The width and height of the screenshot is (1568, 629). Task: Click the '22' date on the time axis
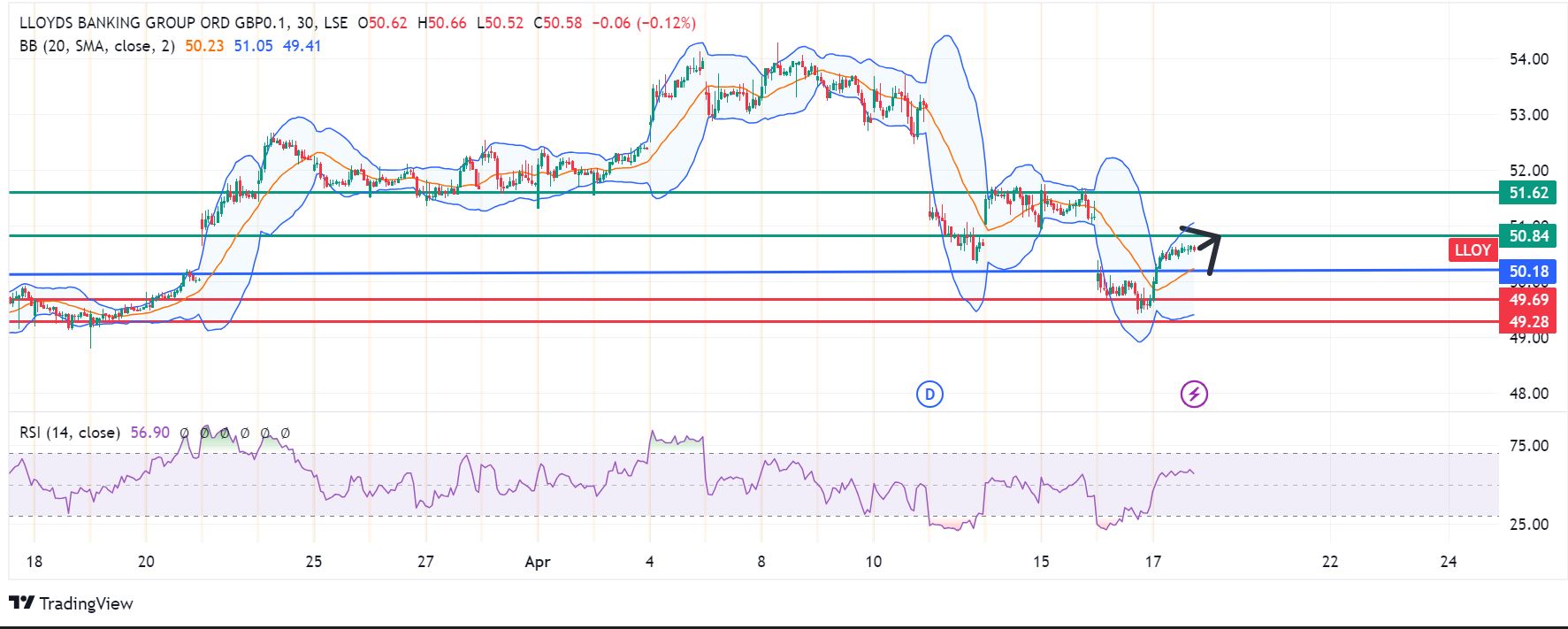[1328, 562]
